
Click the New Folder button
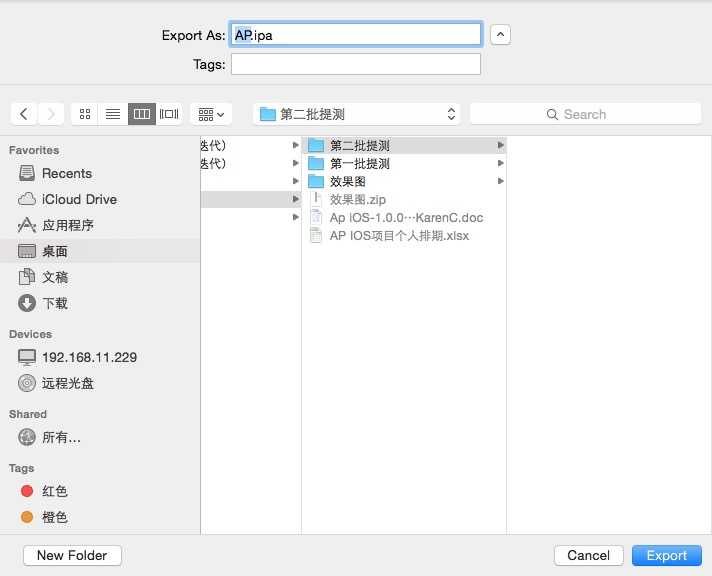pos(72,555)
